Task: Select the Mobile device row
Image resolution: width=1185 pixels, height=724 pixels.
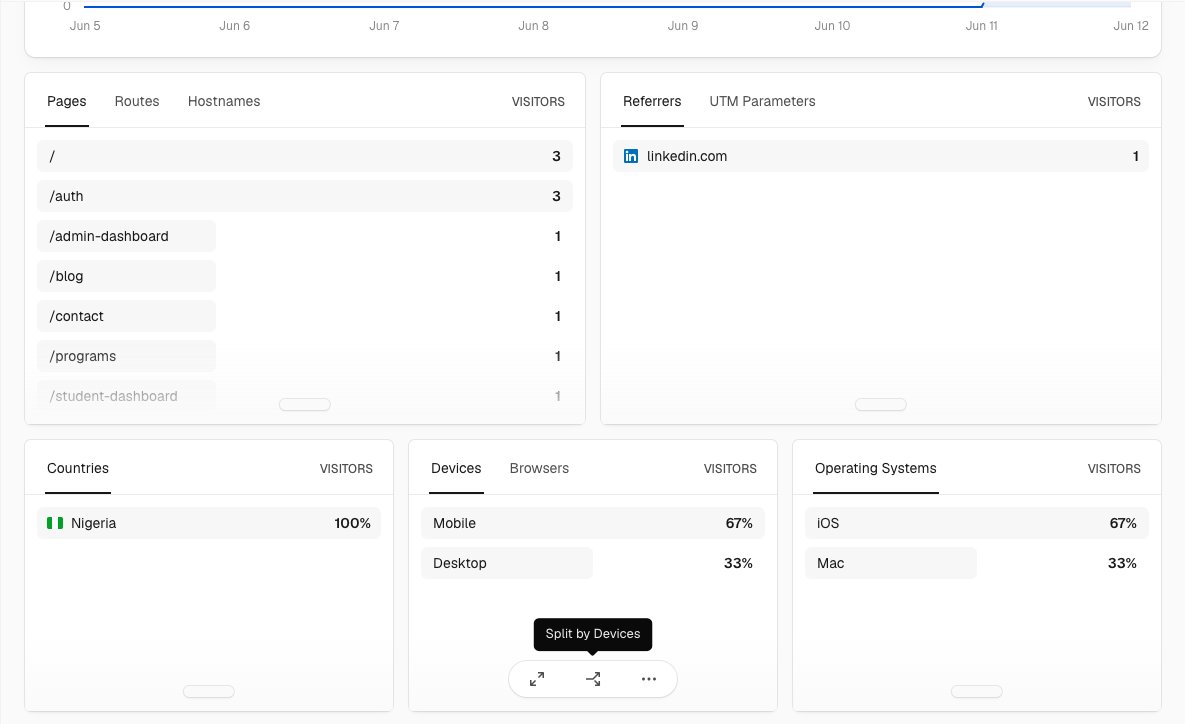Action: click(592, 523)
